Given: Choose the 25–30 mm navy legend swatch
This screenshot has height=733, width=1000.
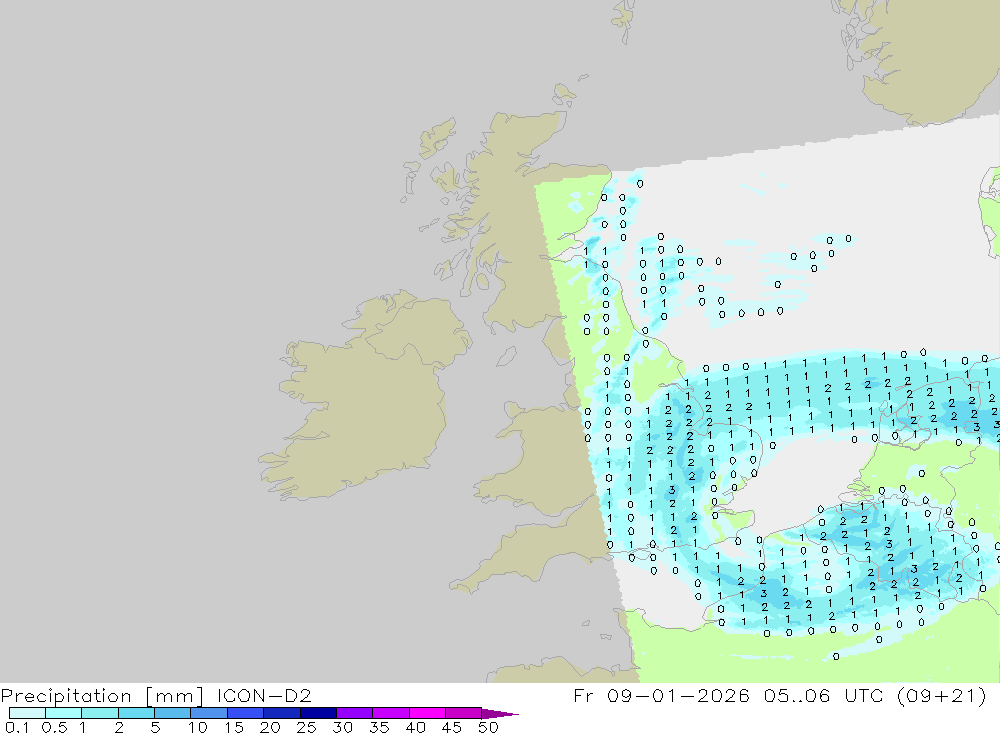Looking at the screenshot, I should [x=318, y=713].
